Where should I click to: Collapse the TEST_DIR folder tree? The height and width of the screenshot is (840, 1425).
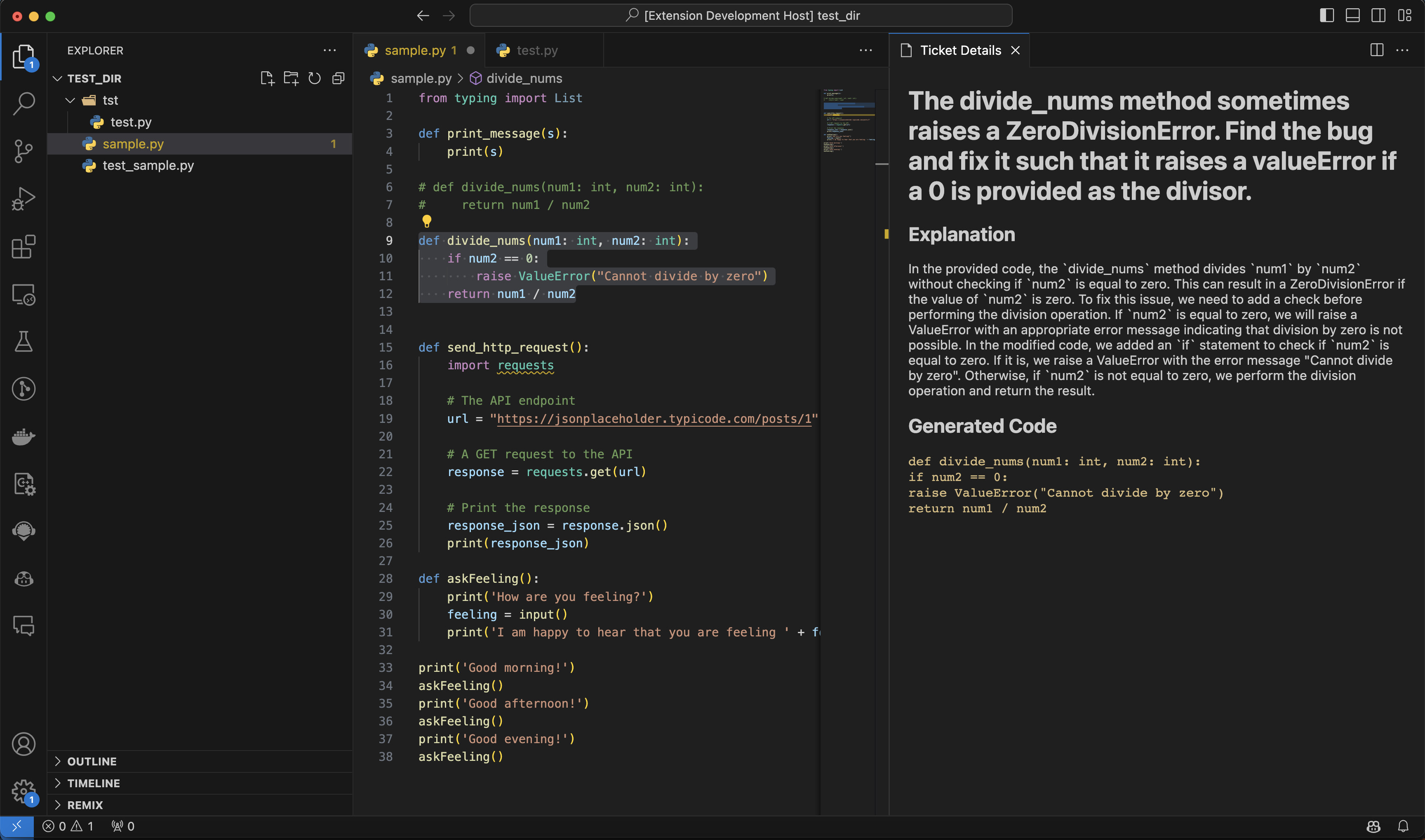pos(57,78)
